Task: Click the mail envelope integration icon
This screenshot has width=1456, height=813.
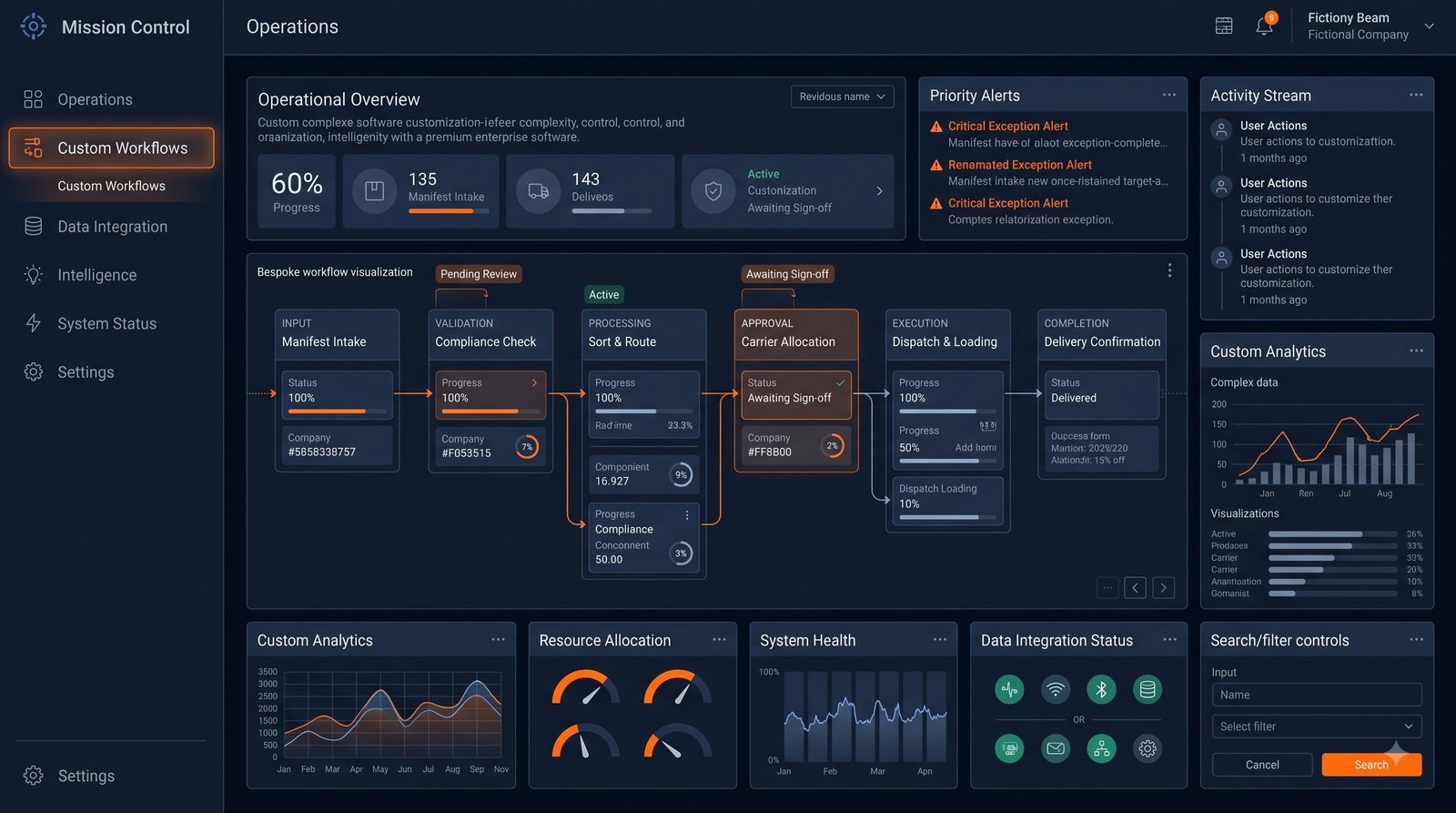Action: [x=1056, y=748]
